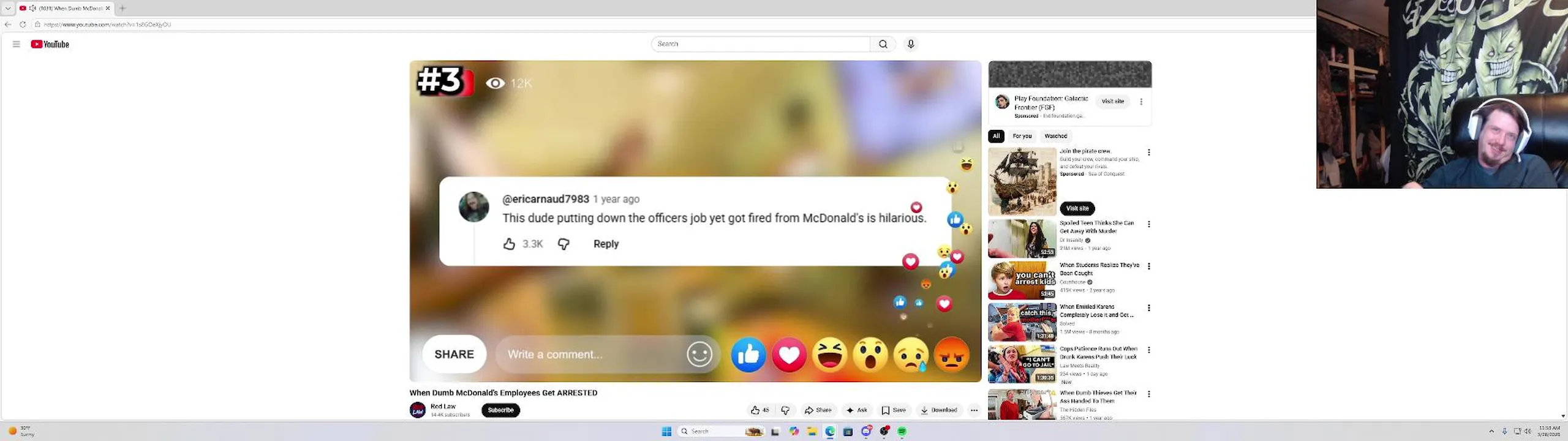Open the pirate ship ad thumbnail
This screenshot has width=1568, height=441.
coord(1022,181)
